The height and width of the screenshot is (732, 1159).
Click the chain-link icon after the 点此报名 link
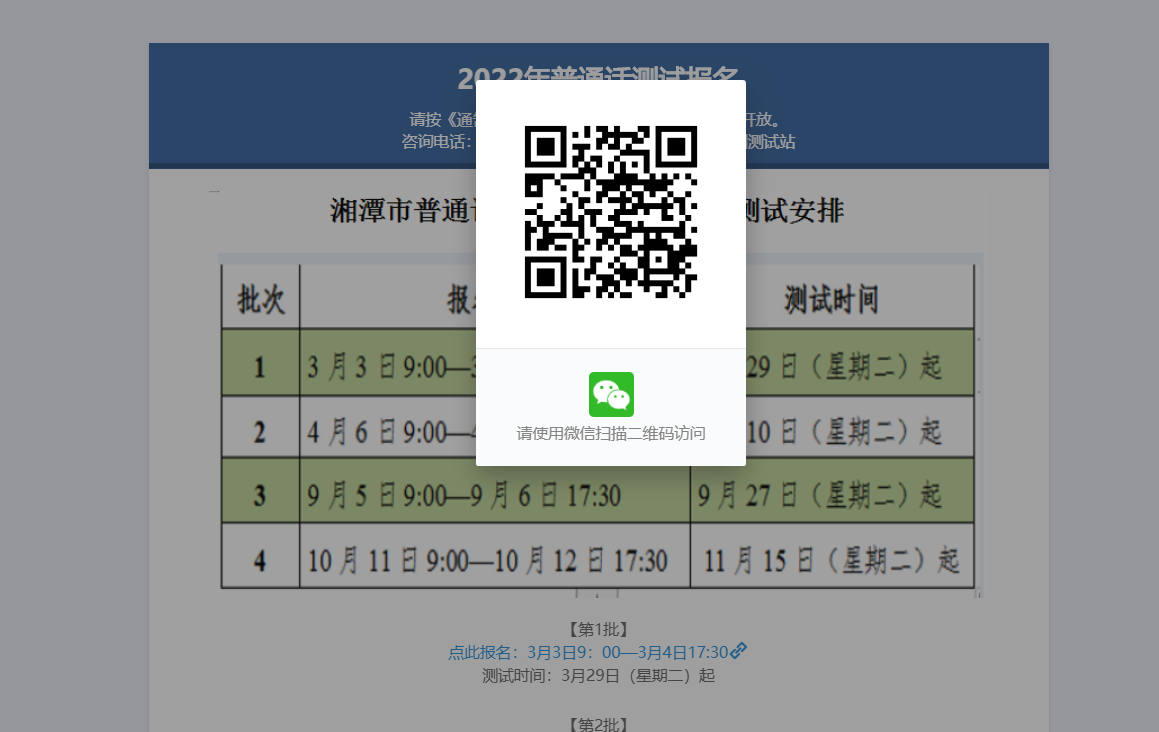point(738,651)
